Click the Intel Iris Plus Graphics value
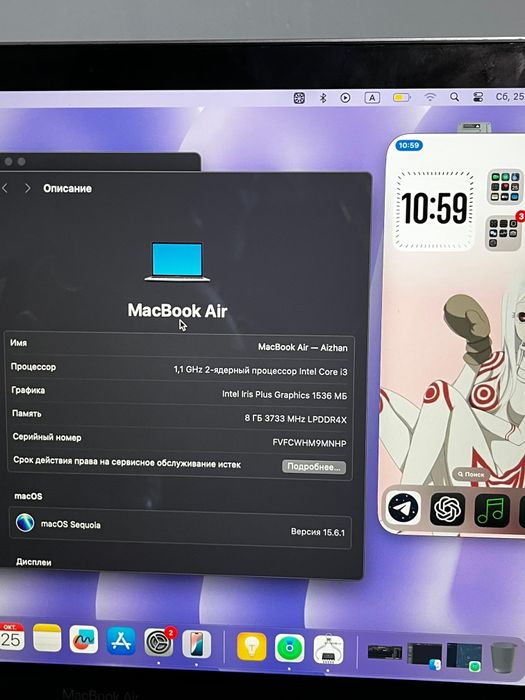Image resolution: width=525 pixels, height=700 pixels. (284, 395)
